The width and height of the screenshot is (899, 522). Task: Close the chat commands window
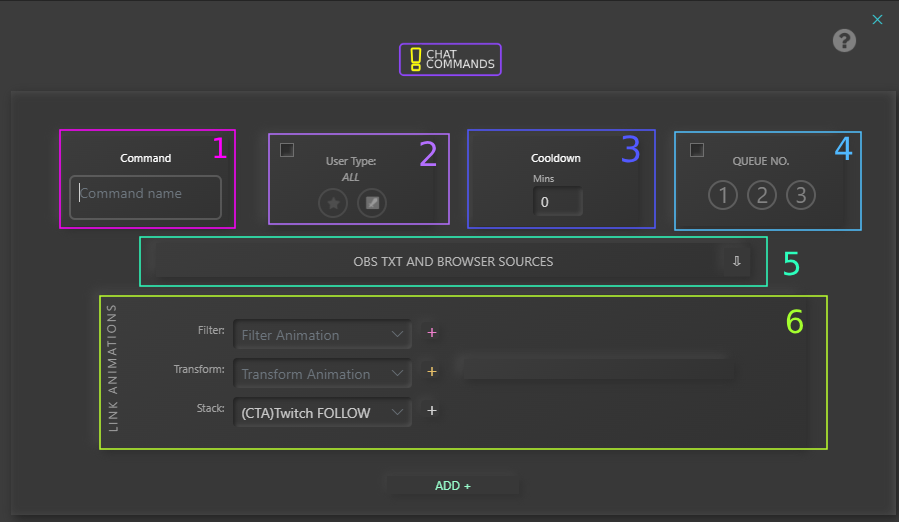tap(877, 19)
